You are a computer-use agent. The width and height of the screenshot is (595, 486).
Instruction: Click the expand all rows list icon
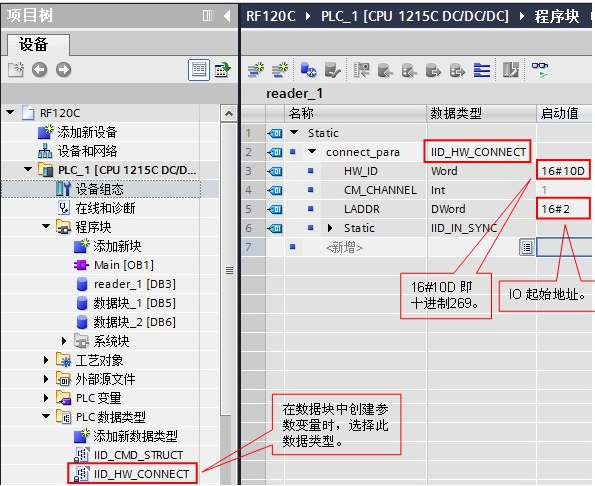point(482,70)
